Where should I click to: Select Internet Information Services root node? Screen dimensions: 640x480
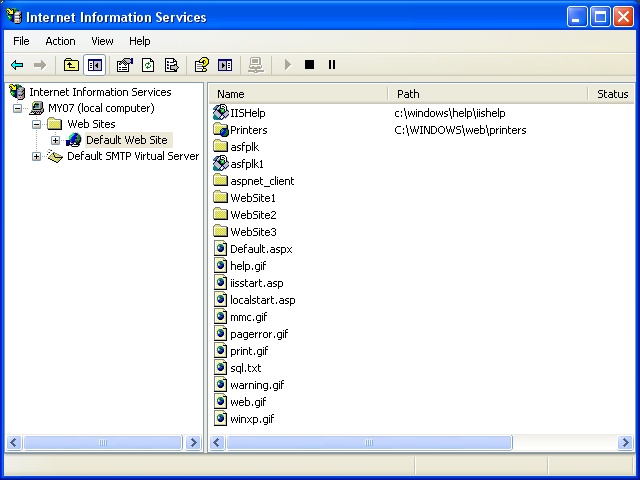pos(100,92)
